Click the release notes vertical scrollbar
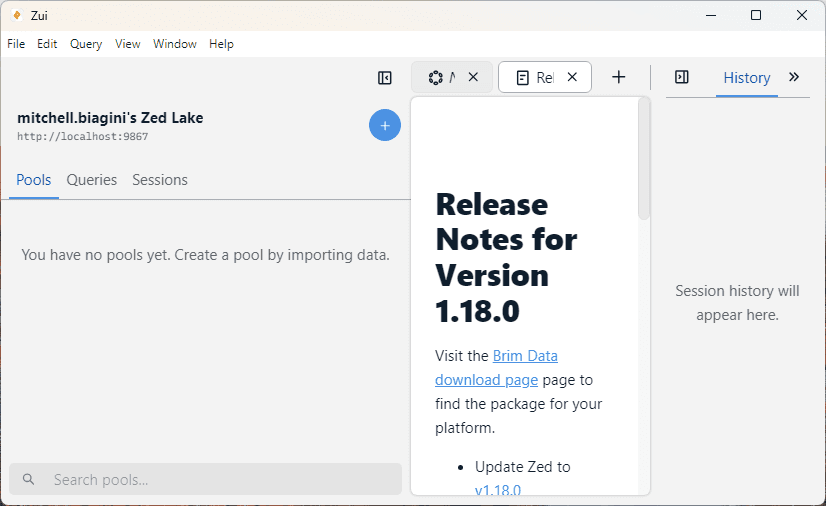The width and height of the screenshot is (826, 506). click(x=644, y=159)
